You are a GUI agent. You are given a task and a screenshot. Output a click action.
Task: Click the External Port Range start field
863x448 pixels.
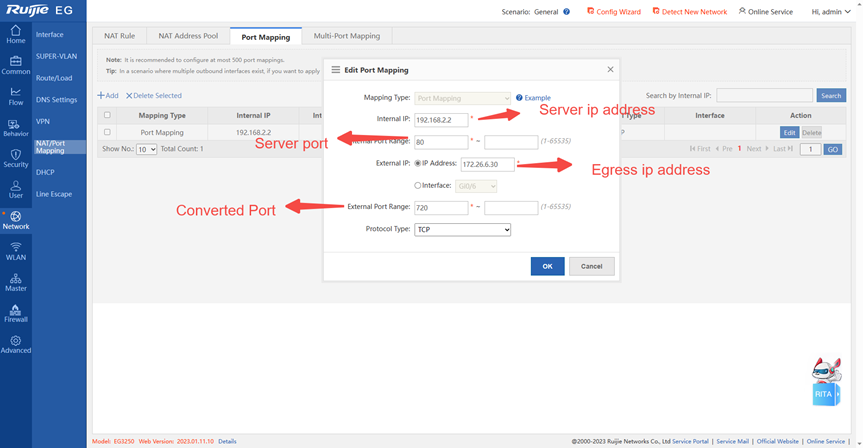pos(441,208)
